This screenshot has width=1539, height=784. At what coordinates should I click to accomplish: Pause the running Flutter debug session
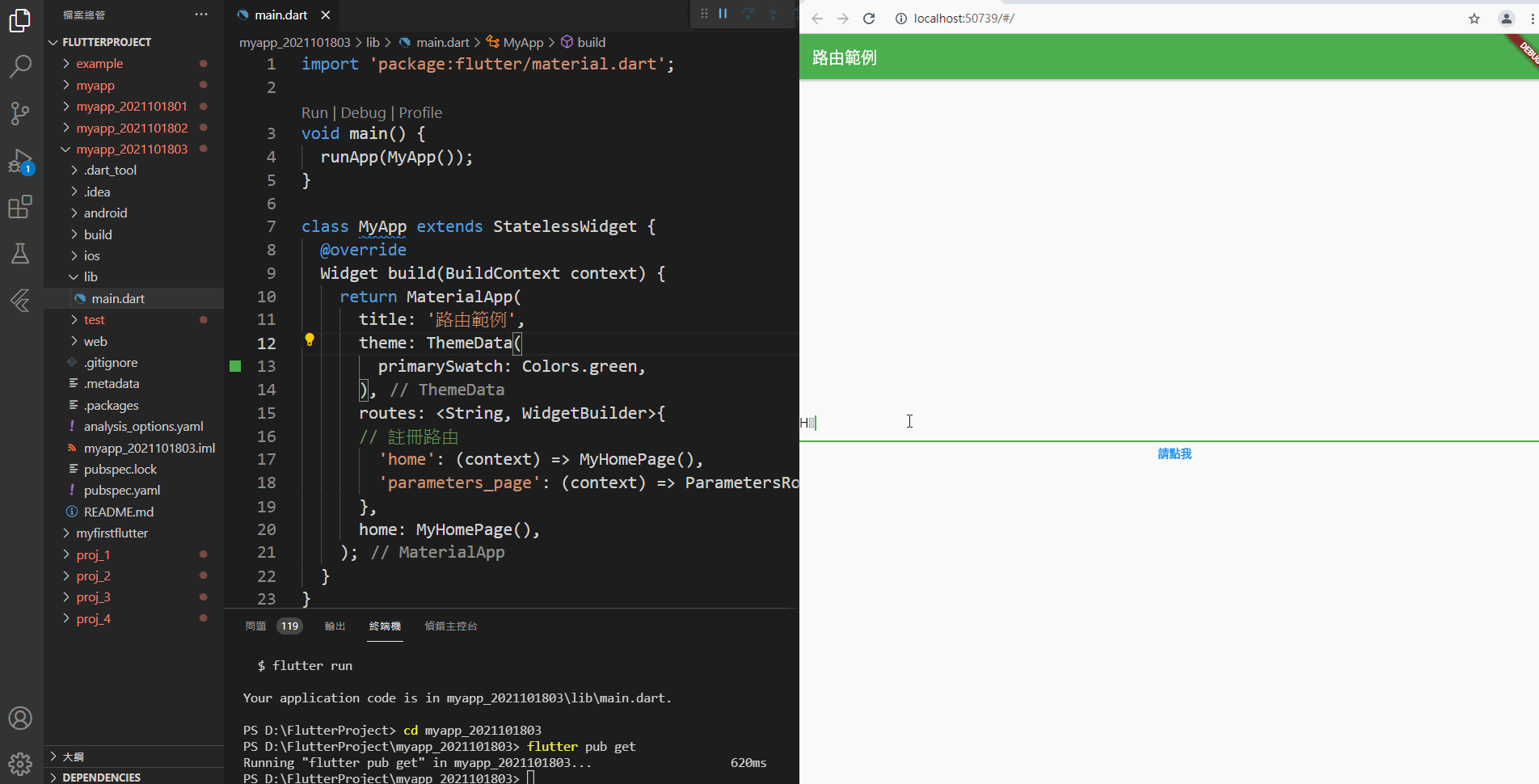click(723, 14)
